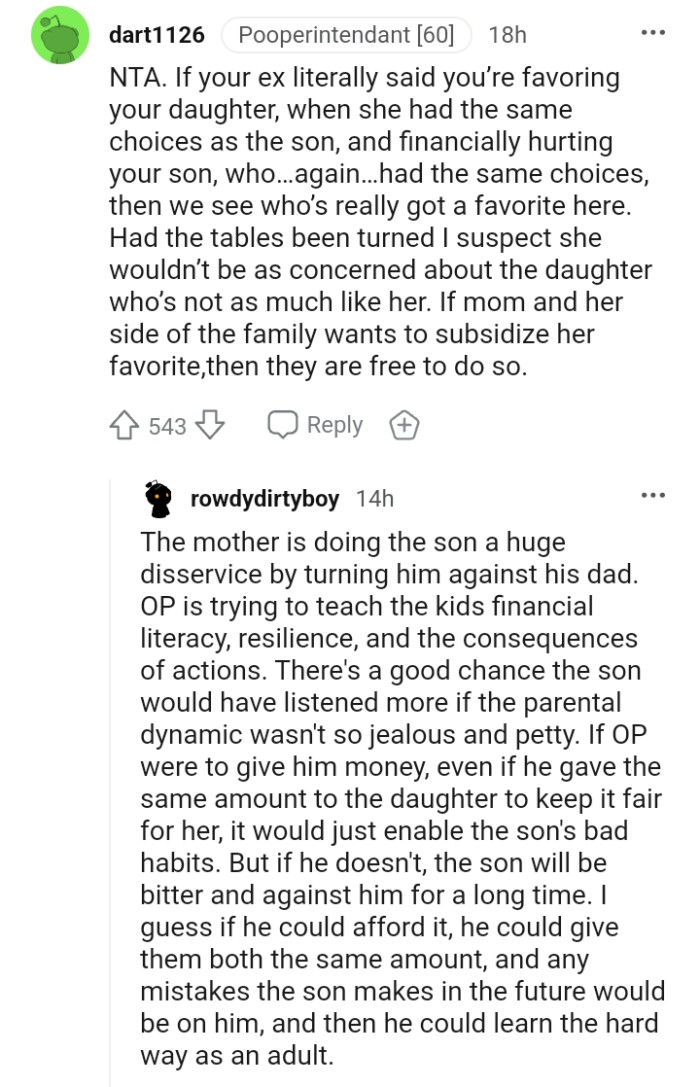Image resolution: width=700 pixels, height=1087 pixels.
Task: Click the speech bubble reply icon
Action: pyautogui.click(x=281, y=425)
